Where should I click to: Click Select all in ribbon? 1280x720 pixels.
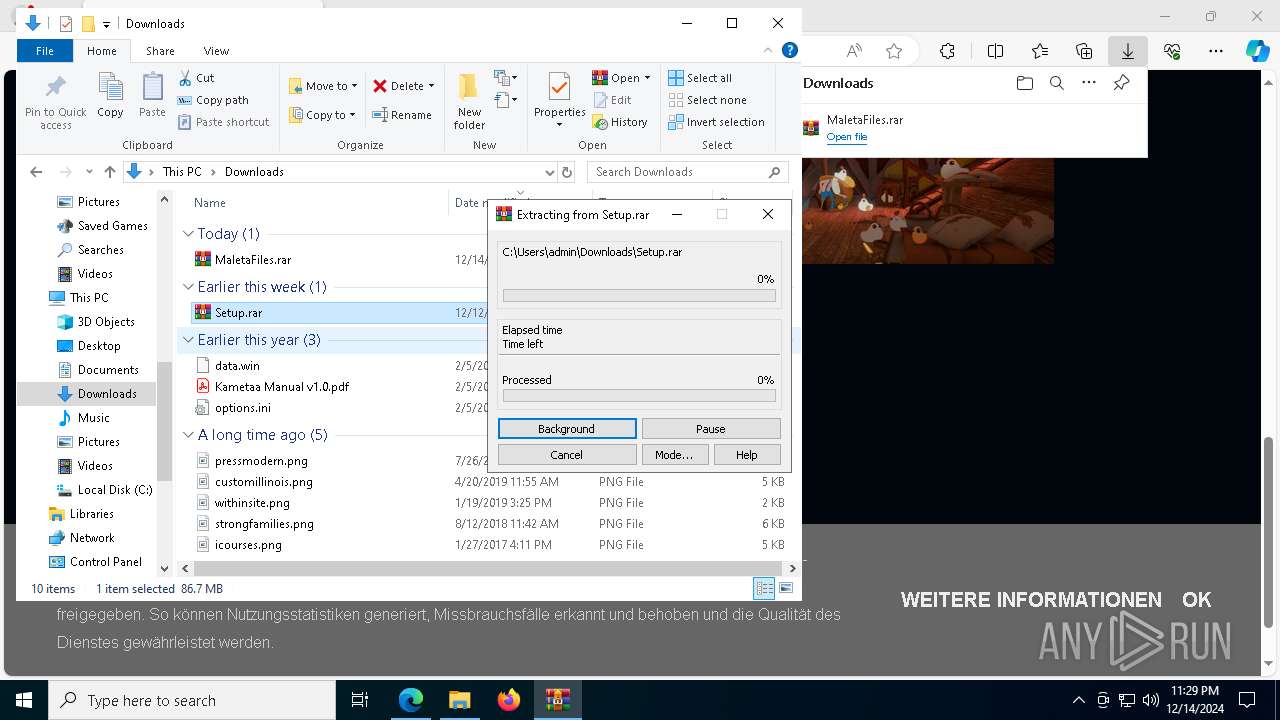coord(700,78)
